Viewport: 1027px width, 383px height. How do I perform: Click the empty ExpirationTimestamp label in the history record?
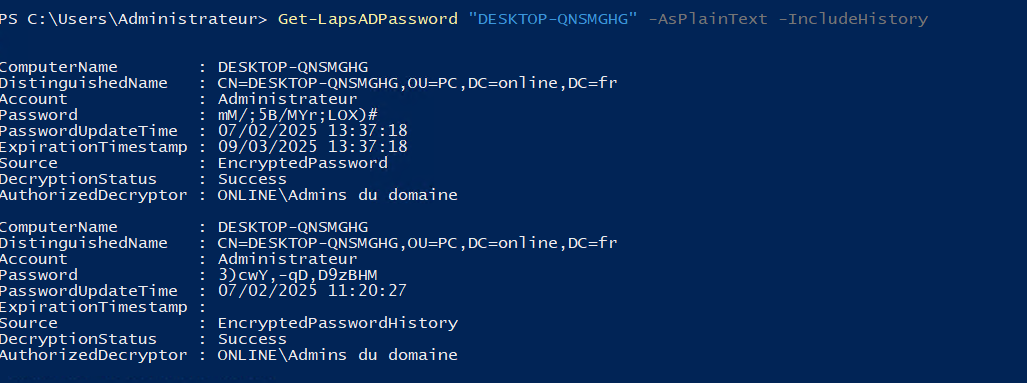pyautogui.click(x=94, y=307)
